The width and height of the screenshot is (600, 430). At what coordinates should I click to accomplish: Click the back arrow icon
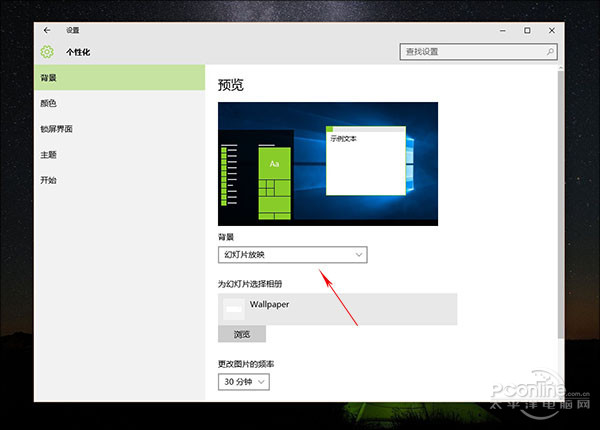pyautogui.click(x=47, y=30)
